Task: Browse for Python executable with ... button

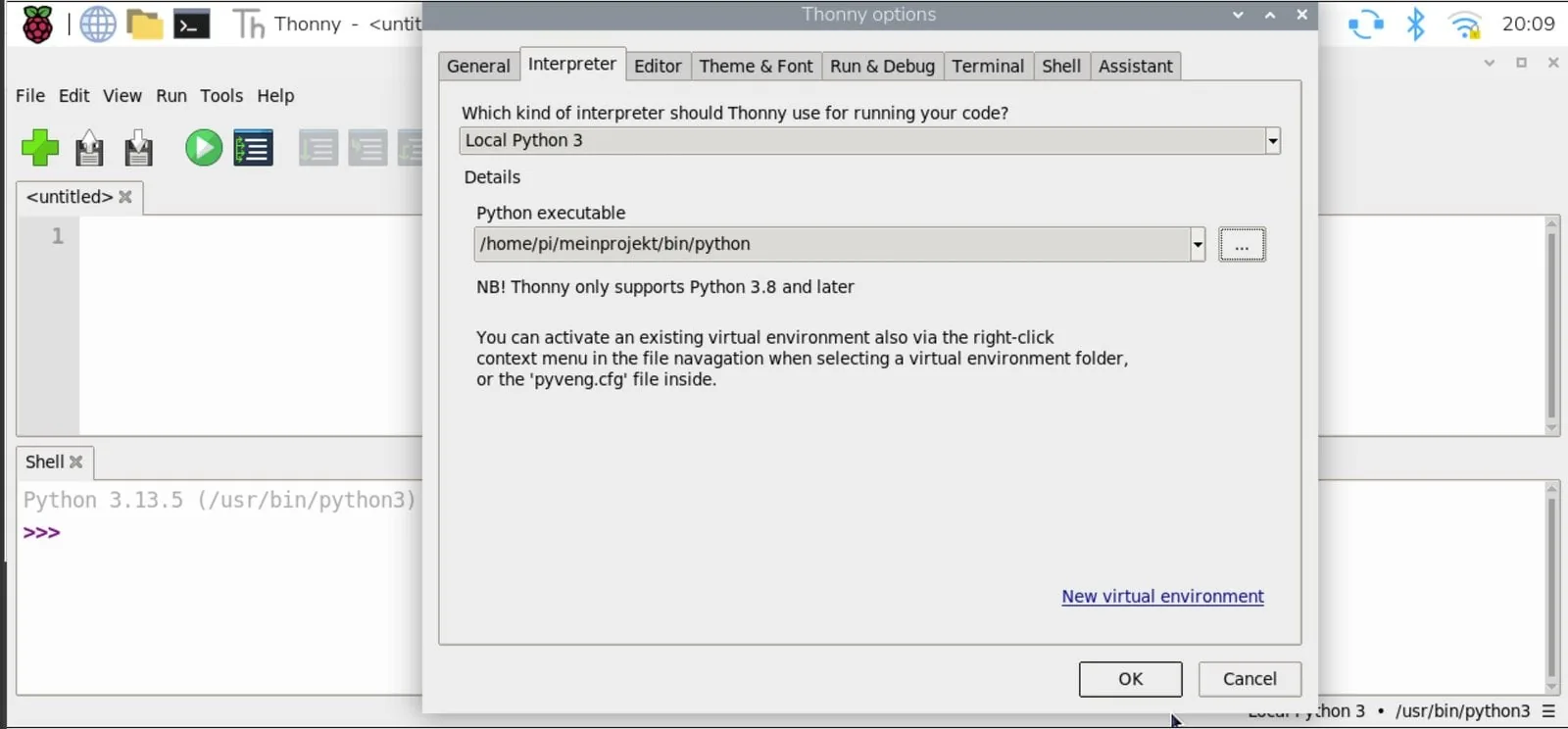Action: click(x=1242, y=245)
